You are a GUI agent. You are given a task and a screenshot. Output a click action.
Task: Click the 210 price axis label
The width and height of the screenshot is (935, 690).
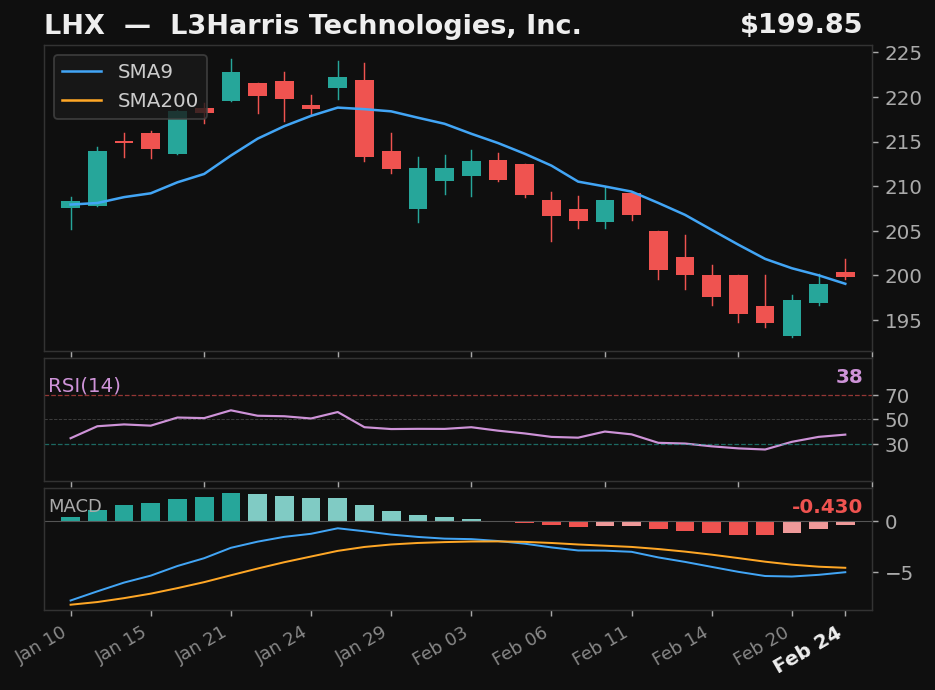[903, 187]
